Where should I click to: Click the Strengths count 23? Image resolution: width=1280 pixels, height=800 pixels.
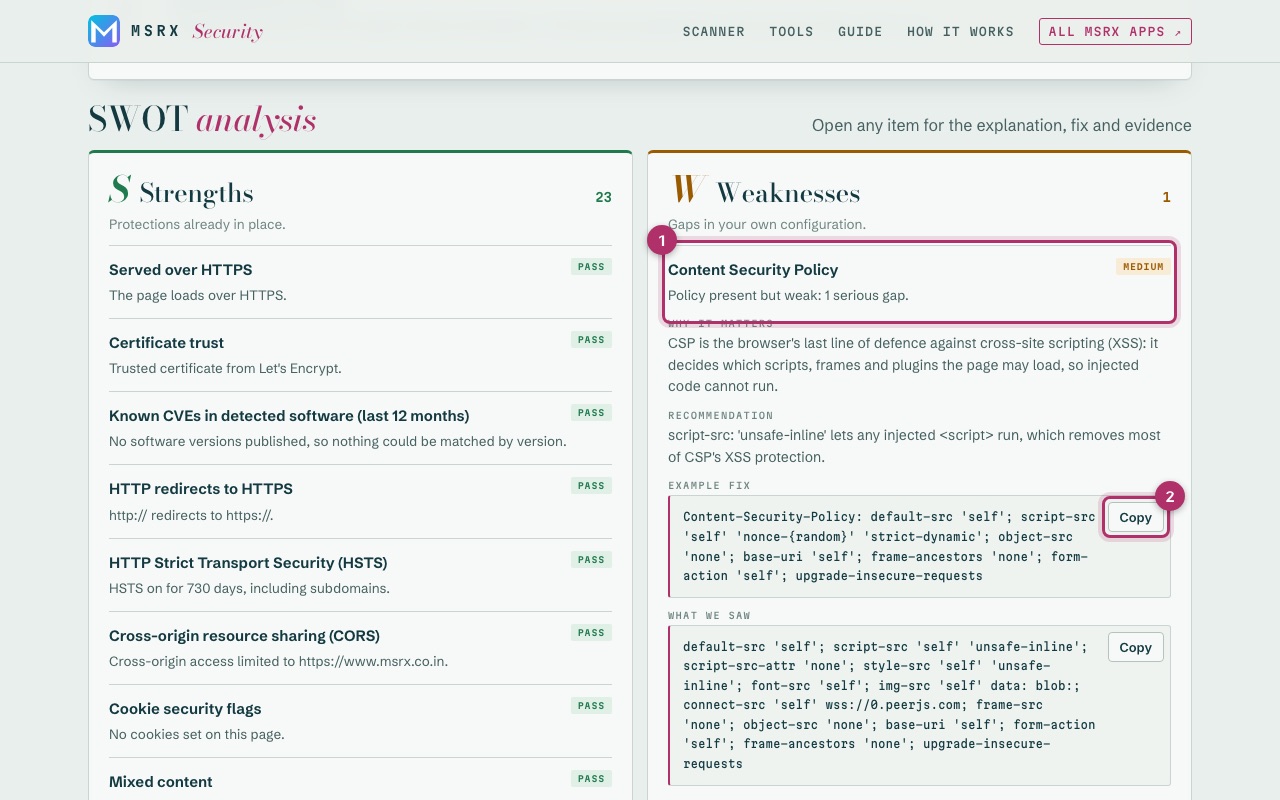coord(603,197)
